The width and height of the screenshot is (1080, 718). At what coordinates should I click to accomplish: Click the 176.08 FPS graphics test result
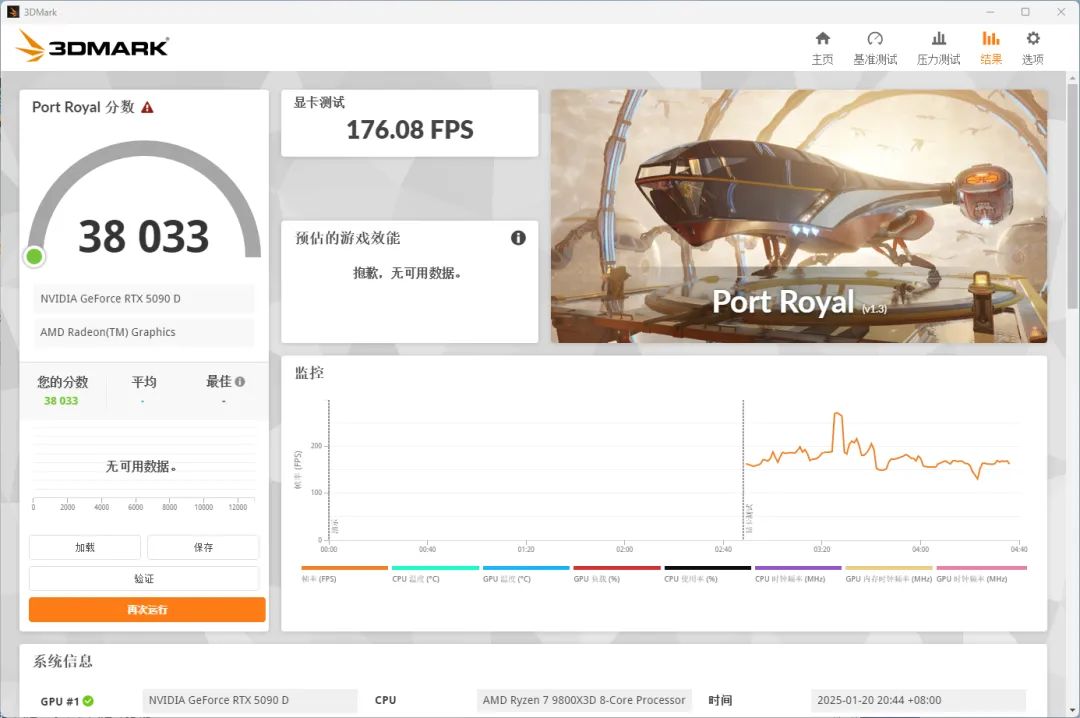(410, 130)
